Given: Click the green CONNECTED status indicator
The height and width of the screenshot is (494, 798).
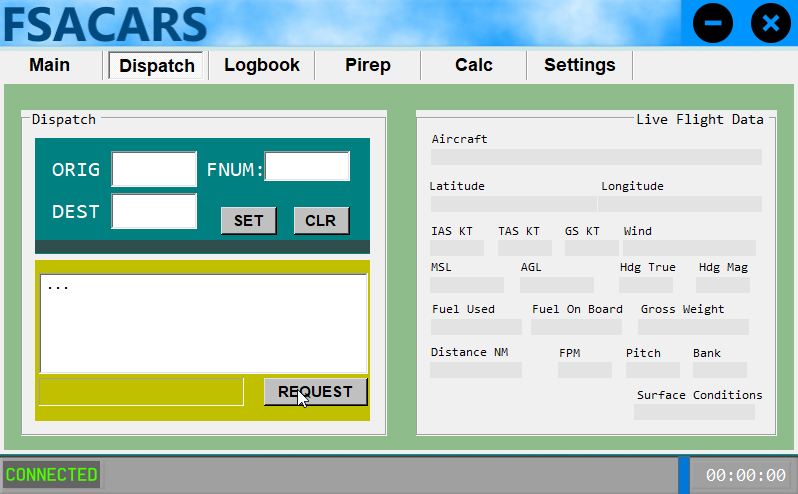Looking at the screenshot, I should pyautogui.click(x=52, y=474).
